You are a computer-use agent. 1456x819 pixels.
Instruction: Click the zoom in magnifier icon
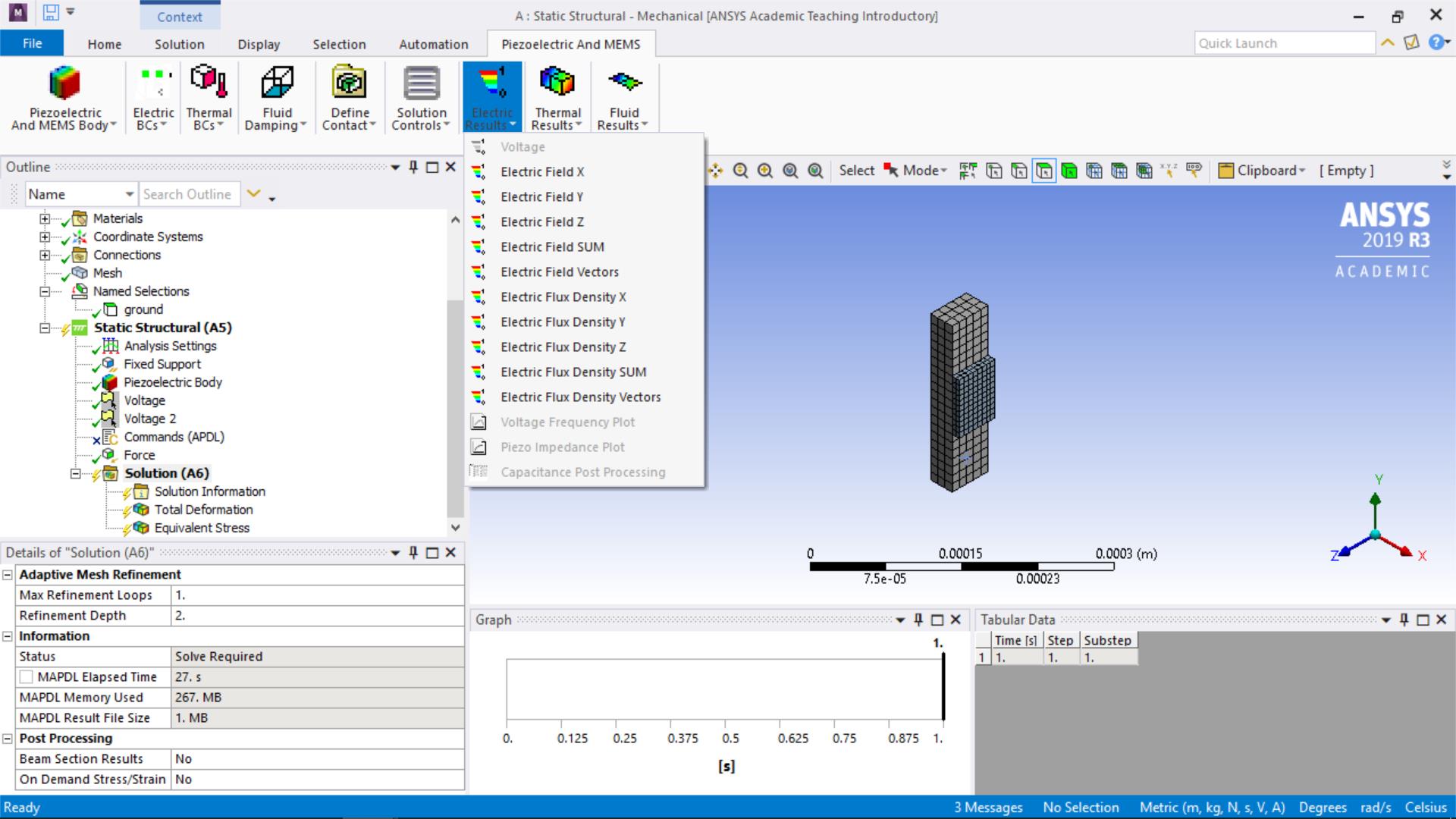tap(765, 171)
